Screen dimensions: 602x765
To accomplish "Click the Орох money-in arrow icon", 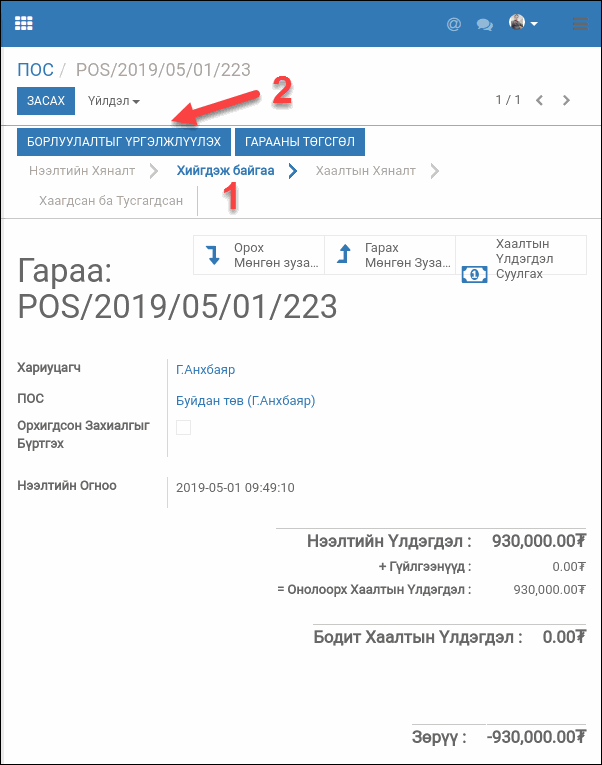I will point(213,255).
